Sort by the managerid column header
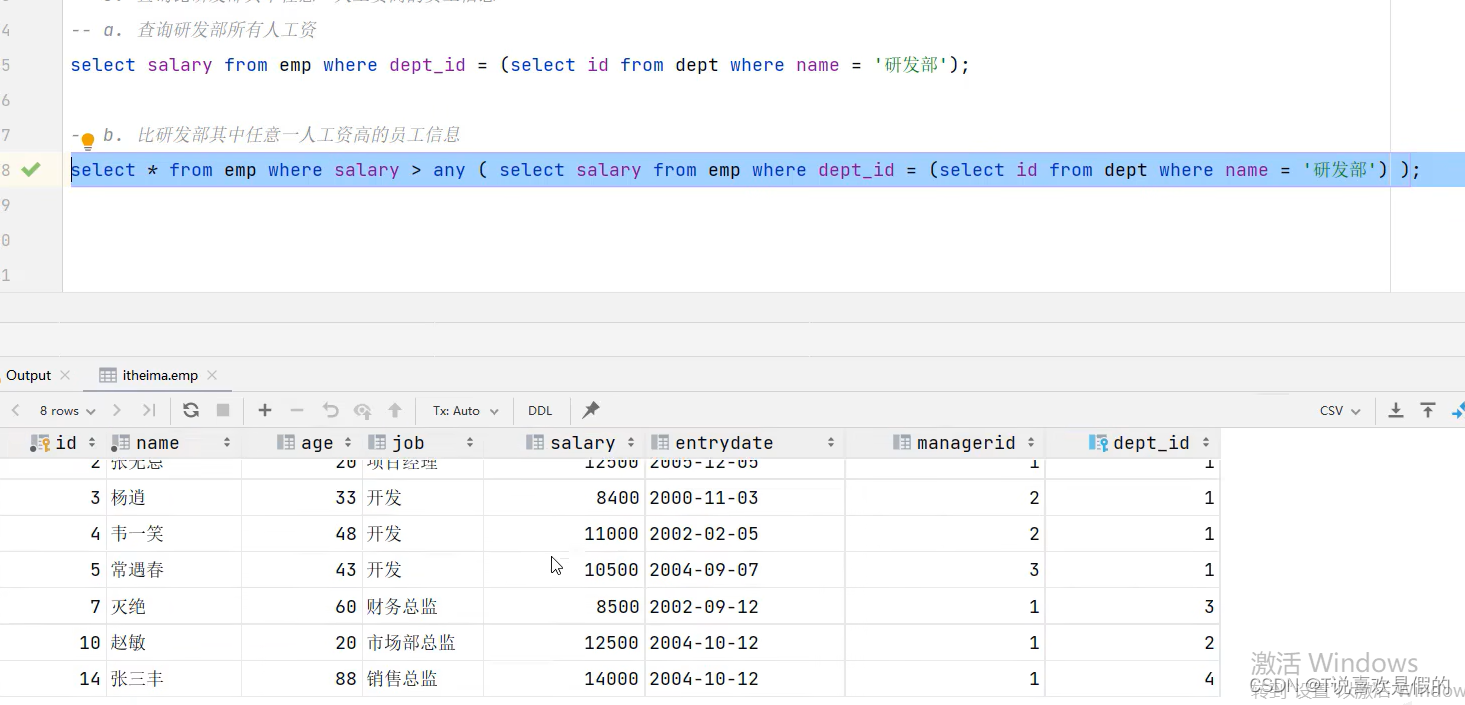The height and width of the screenshot is (705, 1465). (945, 442)
